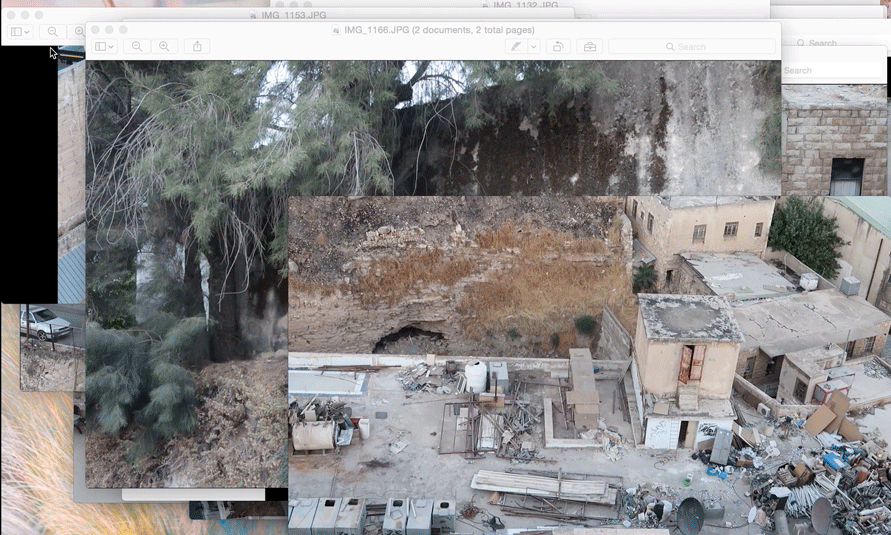Image resolution: width=891 pixels, height=535 pixels.
Task: Expand the highlight color dropdown arrow
Action: click(534, 47)
